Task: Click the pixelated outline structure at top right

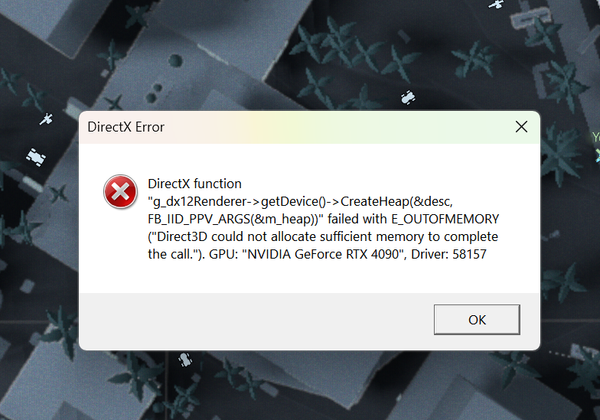Action: pyautogui.click(x=532, y=17)
